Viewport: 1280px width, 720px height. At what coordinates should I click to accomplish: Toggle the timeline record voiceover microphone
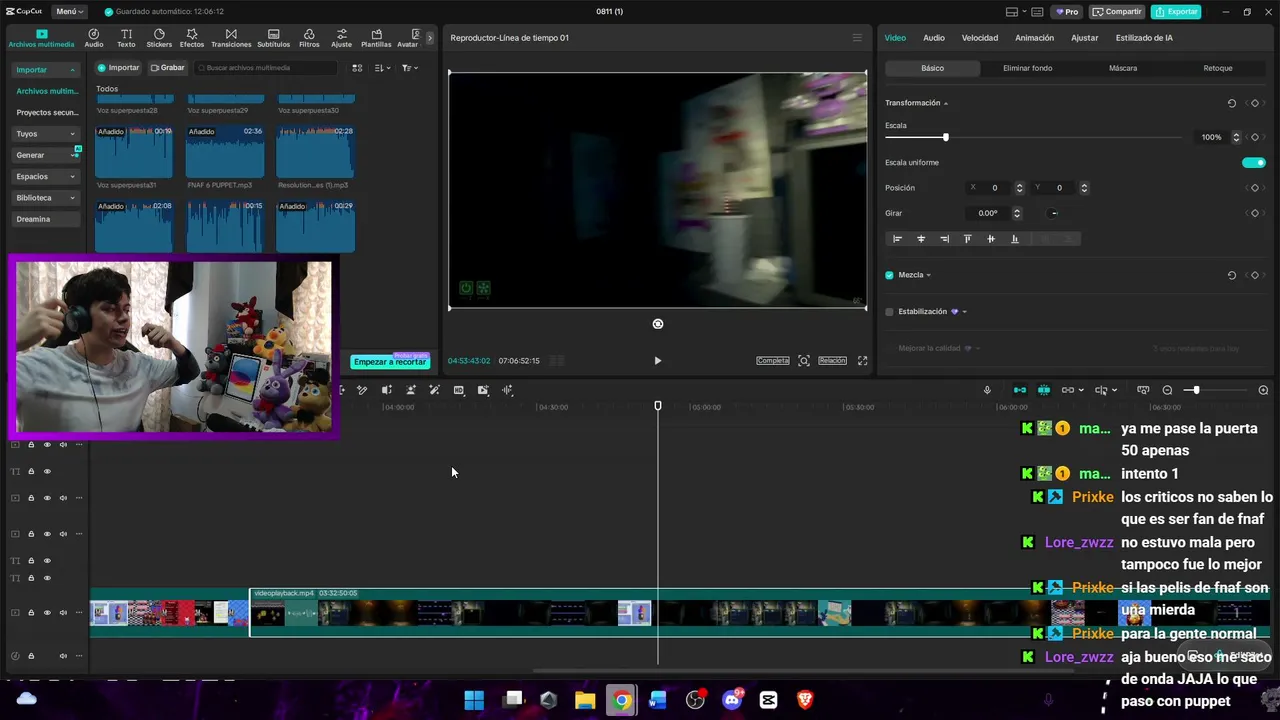pyautogui.click(x=987, y=390)
